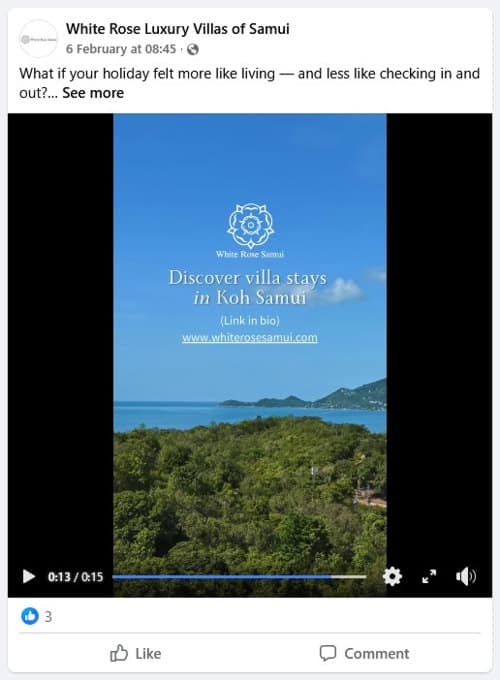The image size is (500, 680).
Task: Click the blue thumbs-up reaction icon
Action: [30, 616]
